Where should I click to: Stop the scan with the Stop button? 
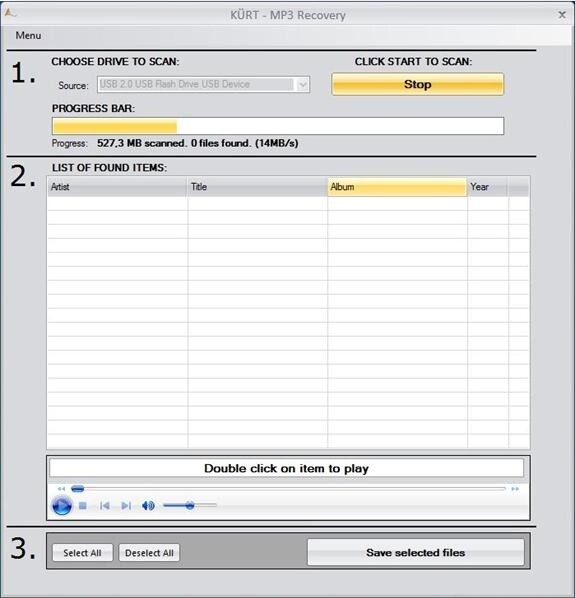418,84
